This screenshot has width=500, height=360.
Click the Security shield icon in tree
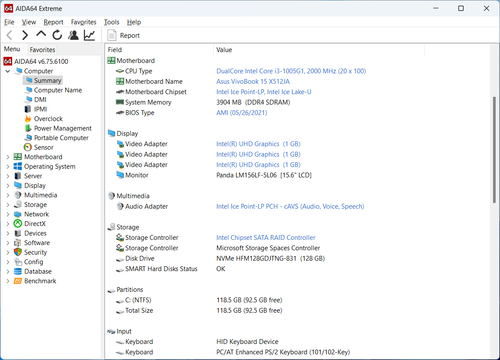18,252
